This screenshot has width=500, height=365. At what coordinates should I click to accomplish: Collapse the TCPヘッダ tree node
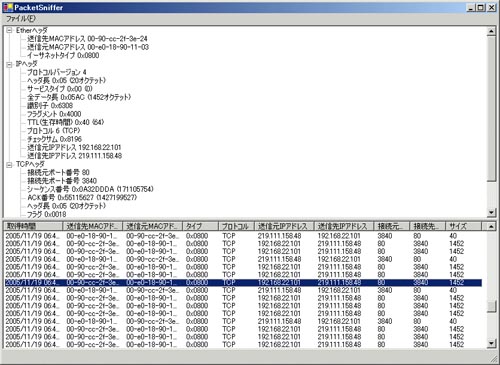coord(10,164)
